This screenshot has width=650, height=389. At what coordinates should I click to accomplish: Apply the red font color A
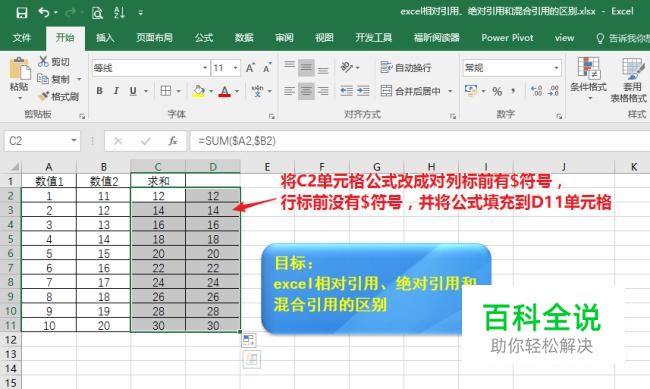pyautogui.click(x=224, y=91)
